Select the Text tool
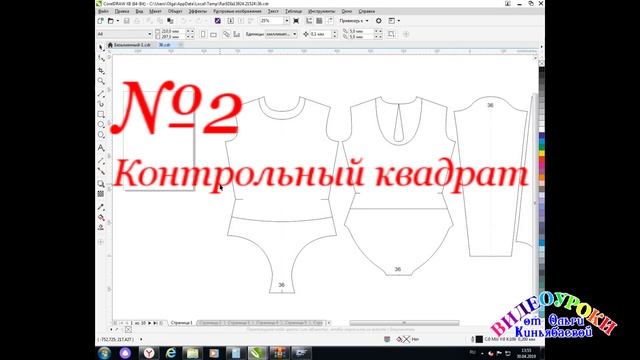Image resolution: width=640 pixels, height=360 pixels. tap(101, 147)
